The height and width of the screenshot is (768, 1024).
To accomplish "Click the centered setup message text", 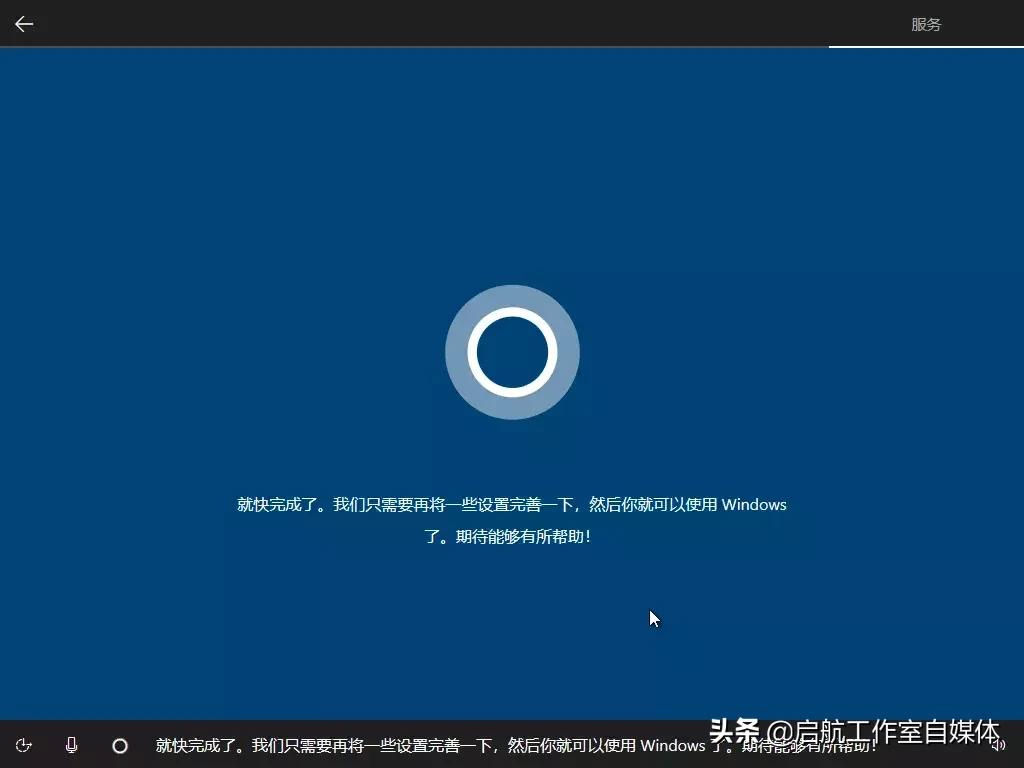I will tap(512, 520).
